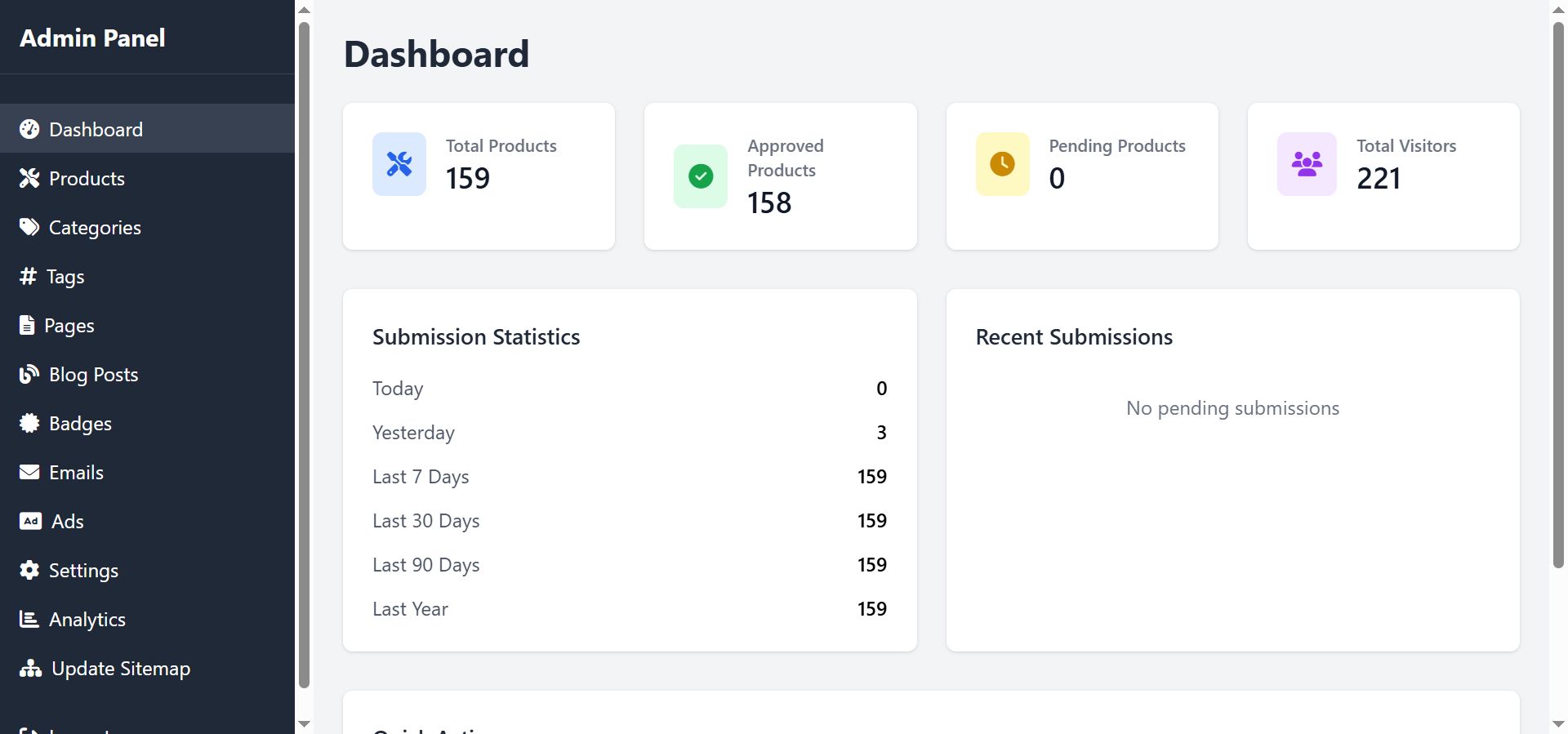Go to the Ads section
1568x734 pixels.
67,521
